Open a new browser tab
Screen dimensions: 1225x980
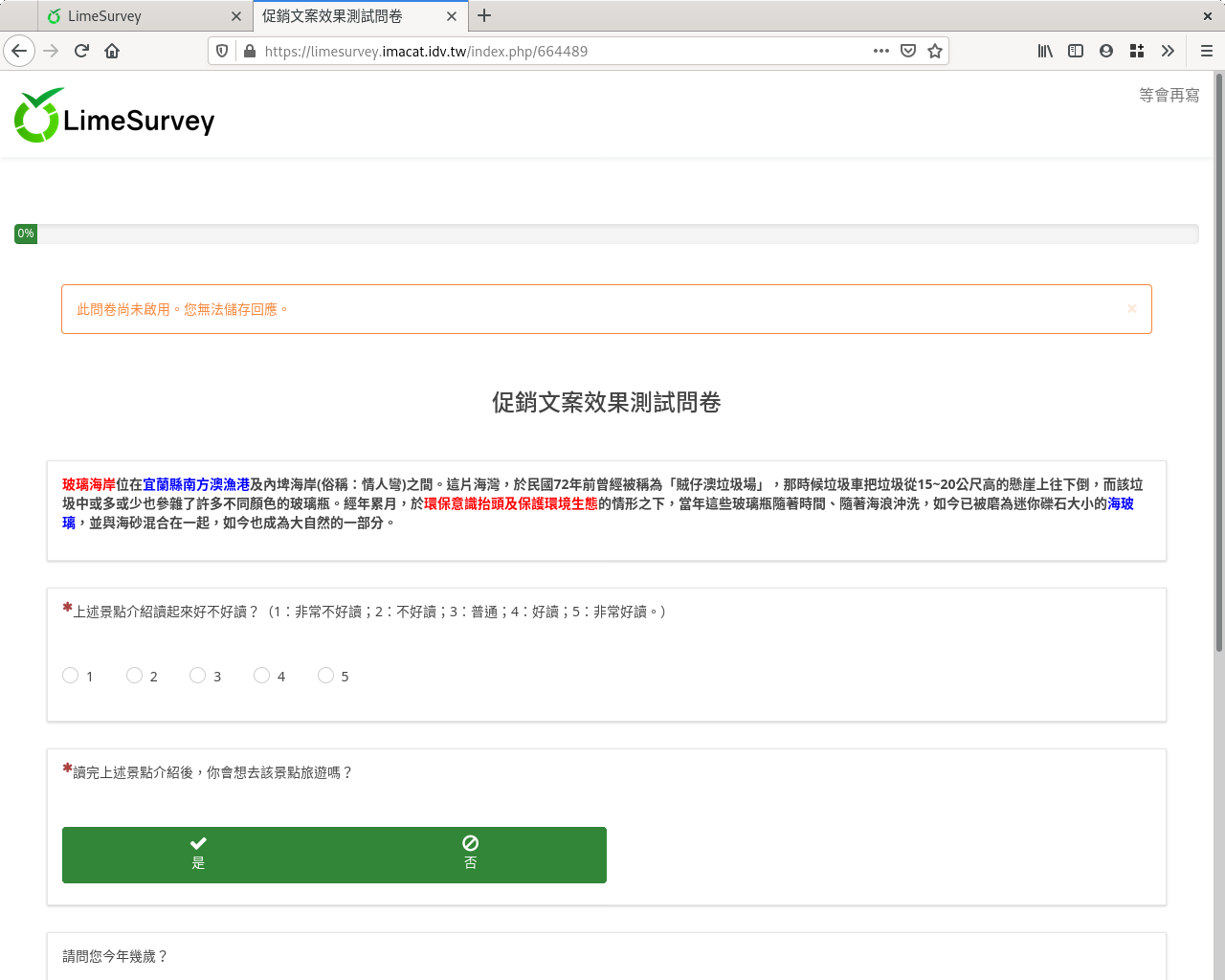tap(484, 15)
